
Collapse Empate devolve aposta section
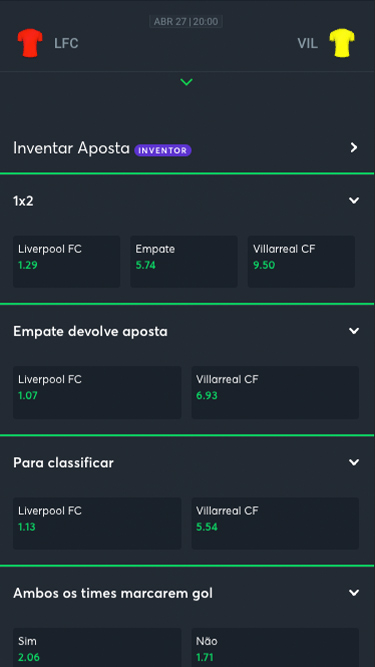point(354,331)
